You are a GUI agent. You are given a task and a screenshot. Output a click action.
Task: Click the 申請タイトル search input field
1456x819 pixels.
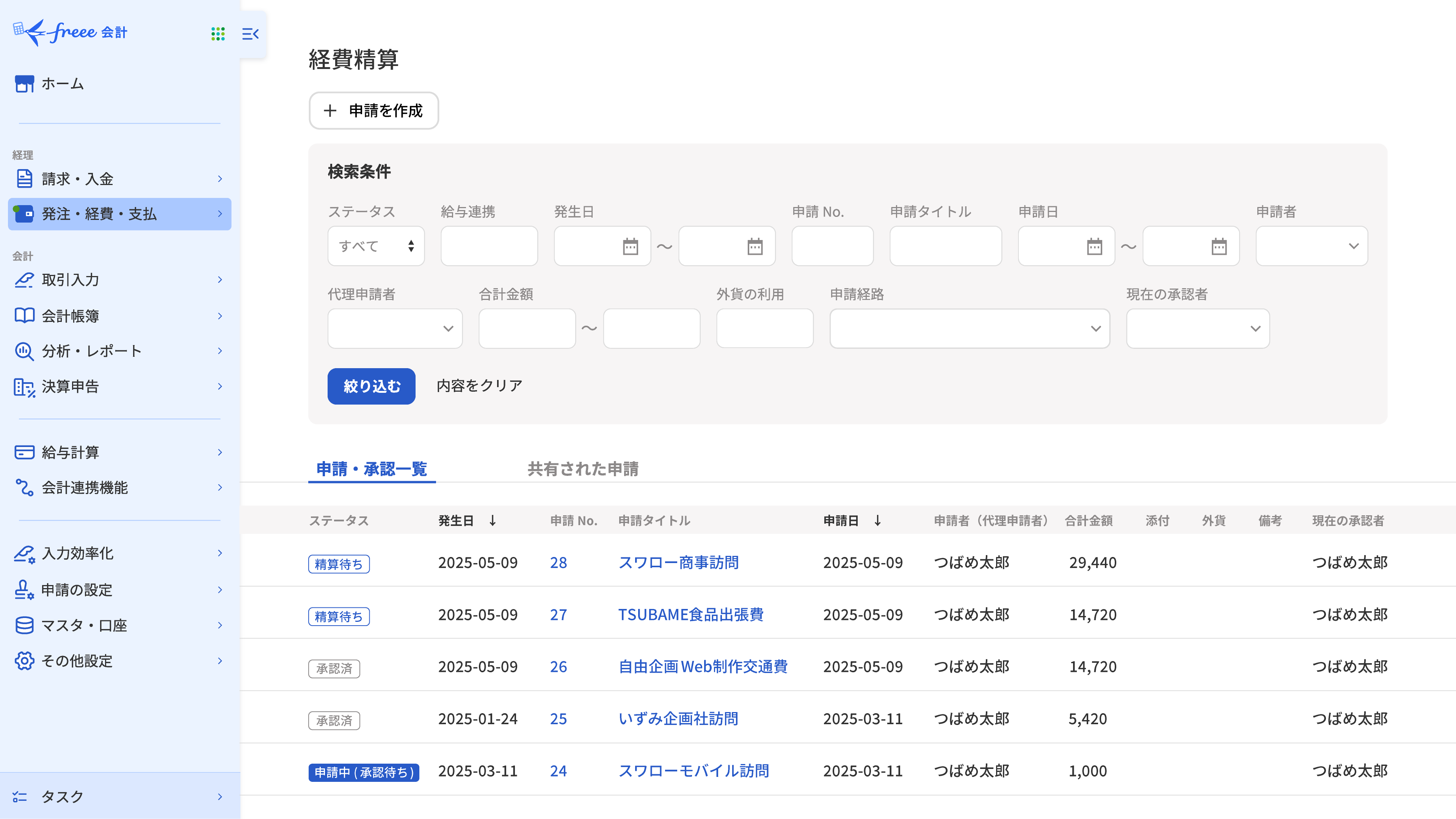[945, 246]
